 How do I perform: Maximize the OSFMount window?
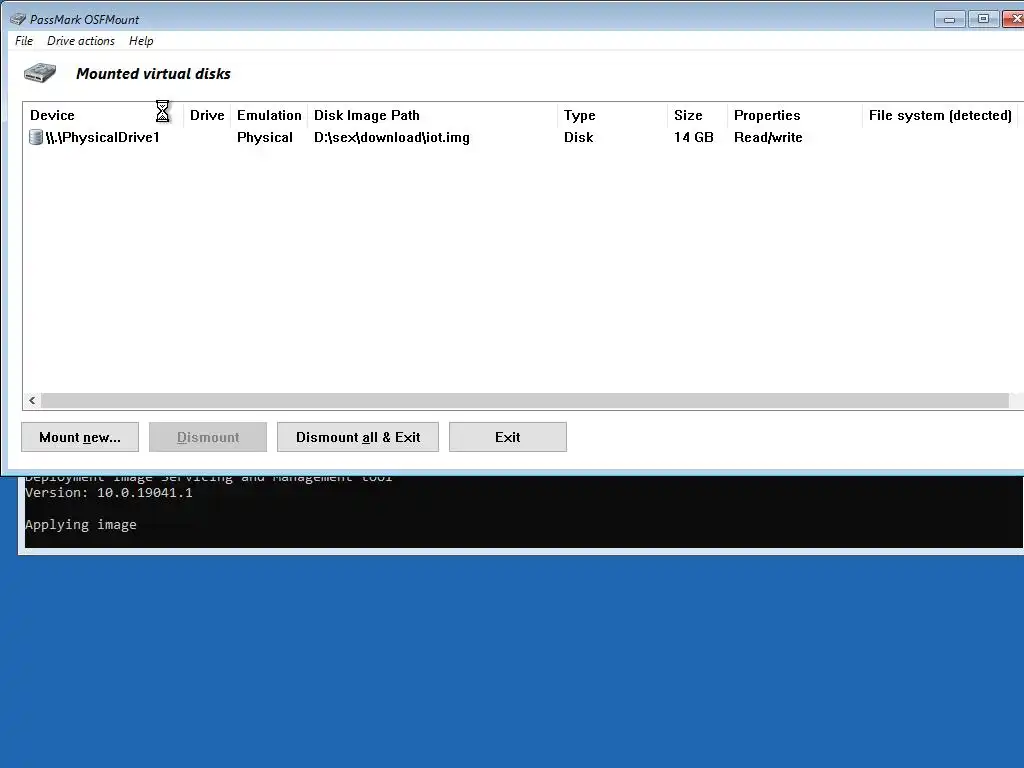coord(983,19)
